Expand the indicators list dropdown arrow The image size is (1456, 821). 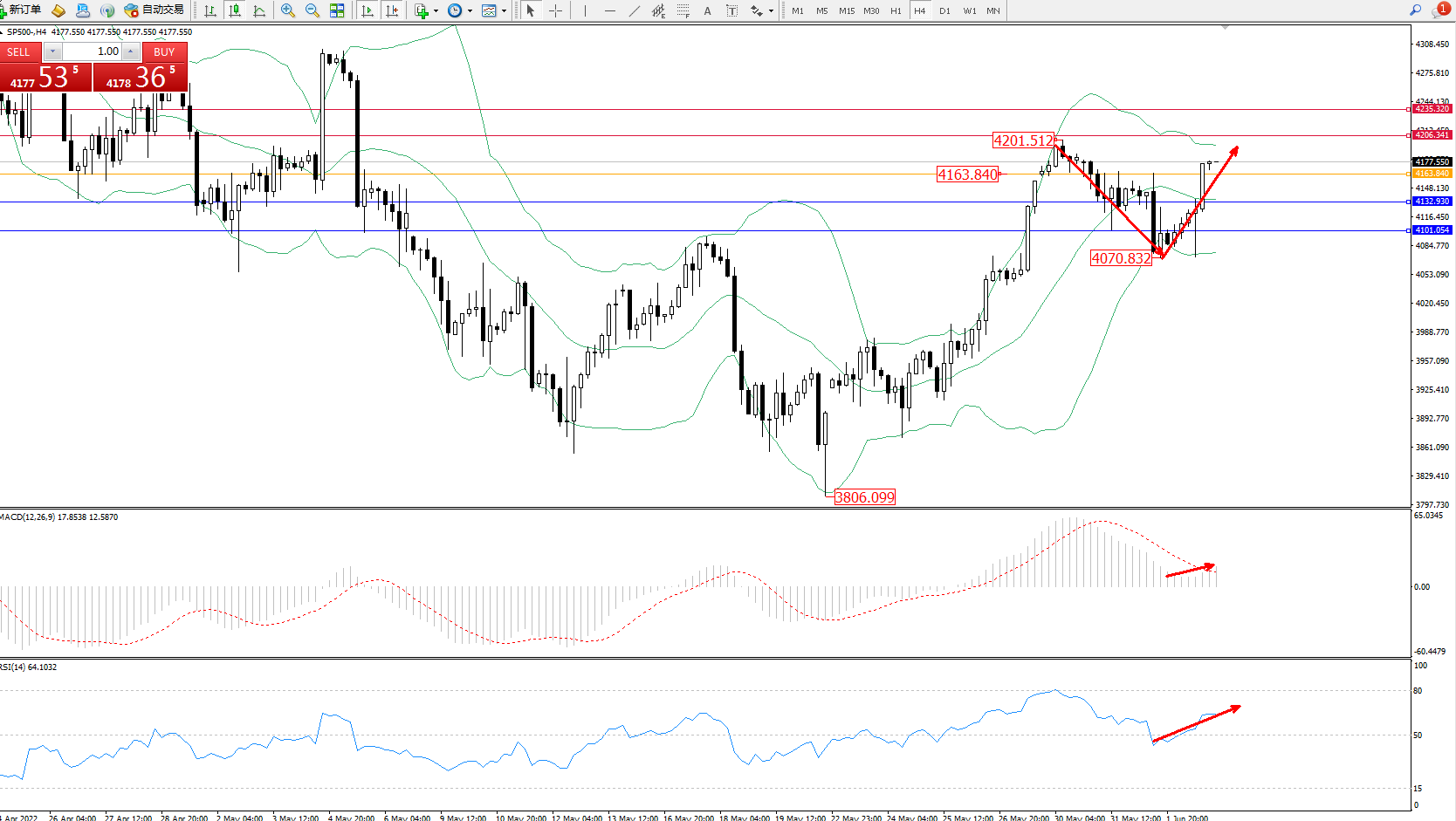(436, 11)
